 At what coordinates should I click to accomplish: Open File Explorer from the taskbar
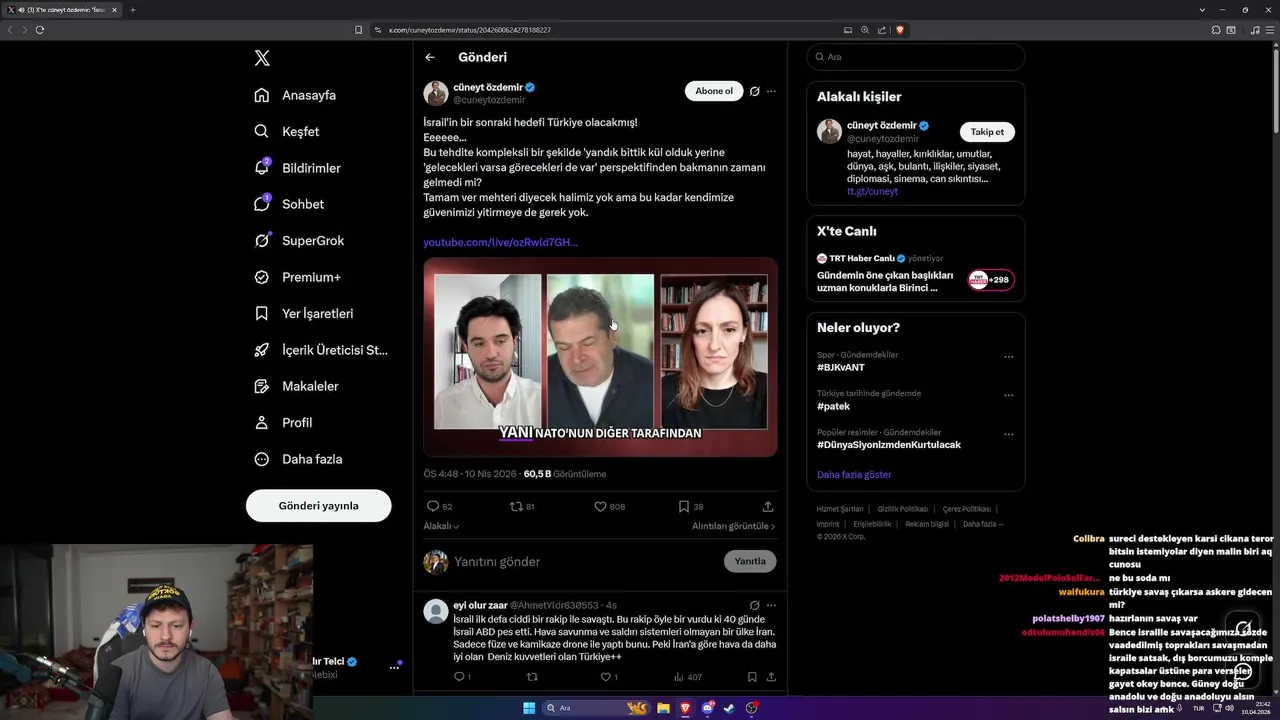coord(663,708)
